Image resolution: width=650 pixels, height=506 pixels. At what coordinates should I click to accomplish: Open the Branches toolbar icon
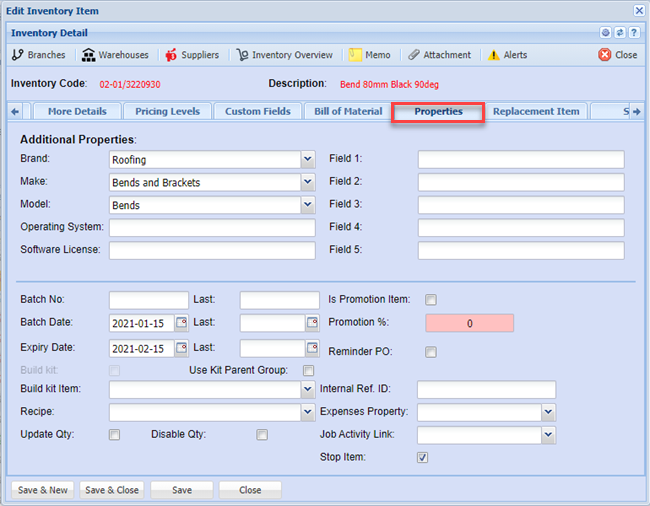pyautogui.click(x=18, y=55)
